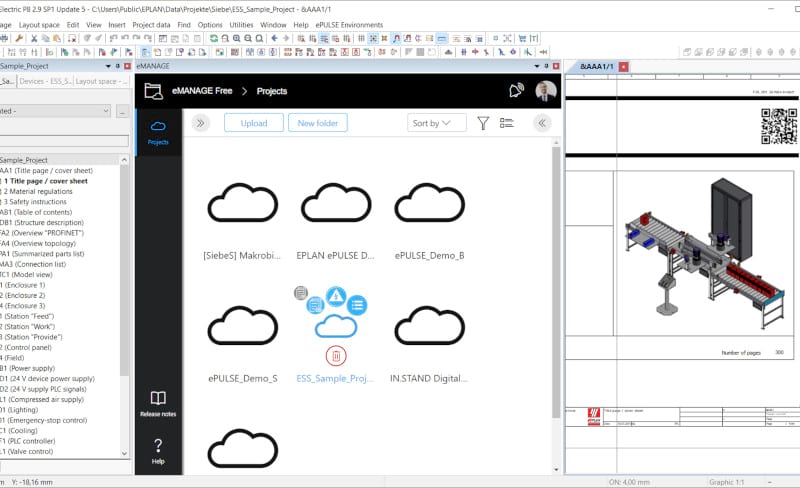Open the filter combo box in navigator

pyautogui.click(x=55, y=111)
